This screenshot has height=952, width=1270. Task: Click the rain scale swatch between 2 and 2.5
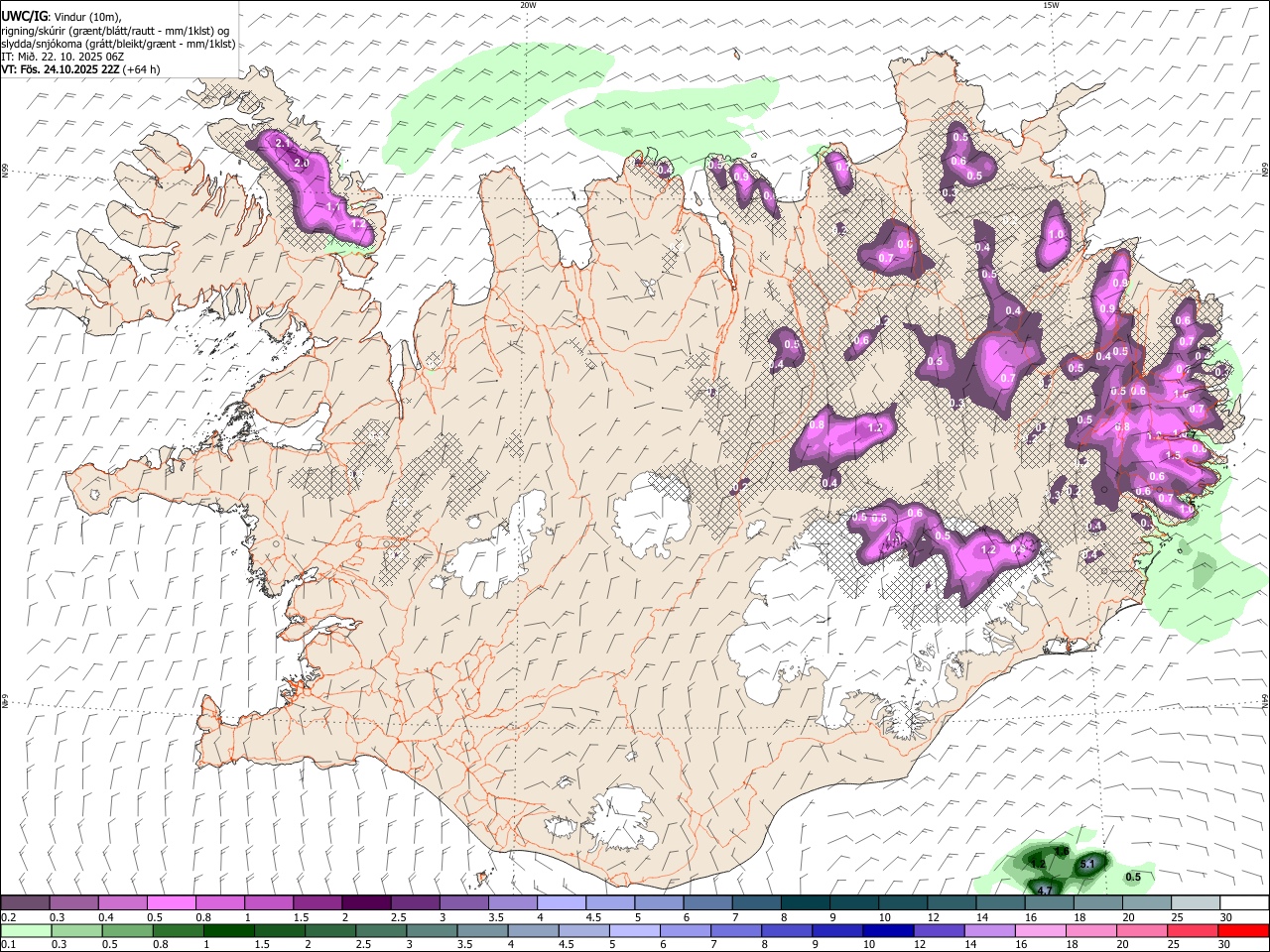pos(329,931)
